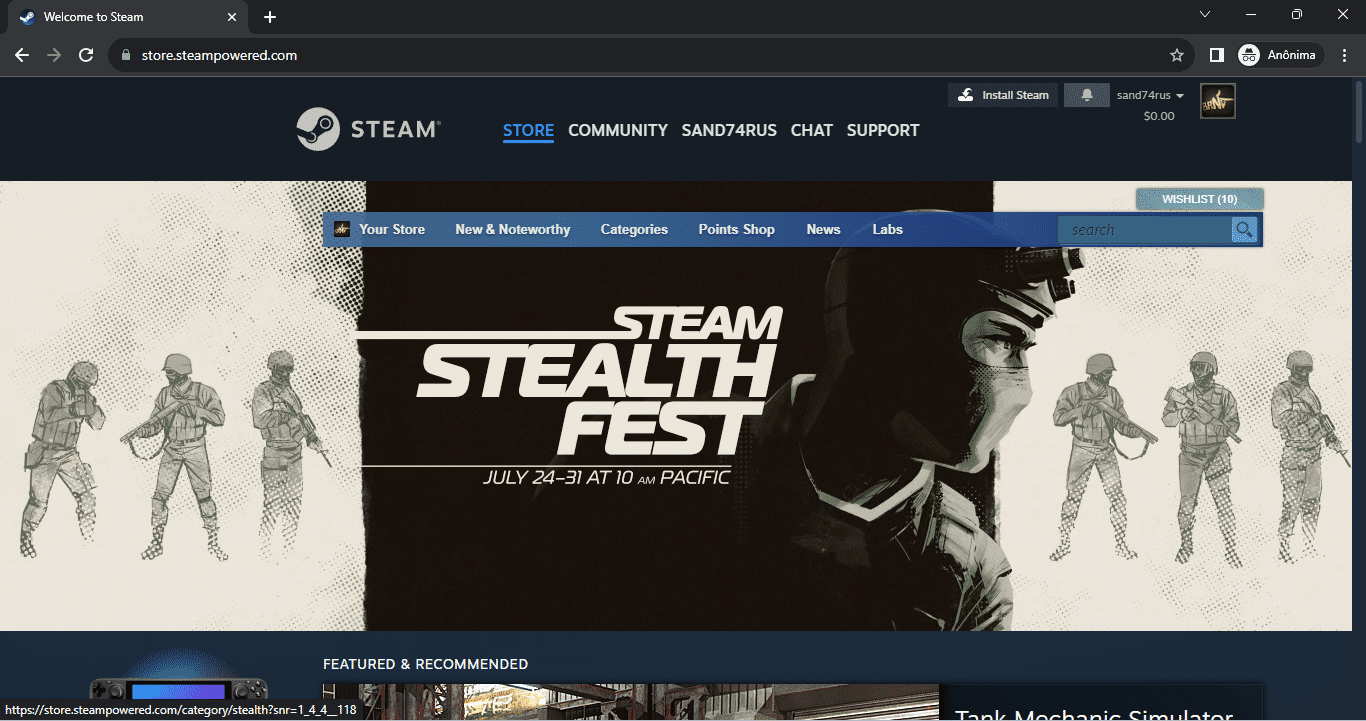Click the store search input field
1366x721 pixels.
point(1145,230)
